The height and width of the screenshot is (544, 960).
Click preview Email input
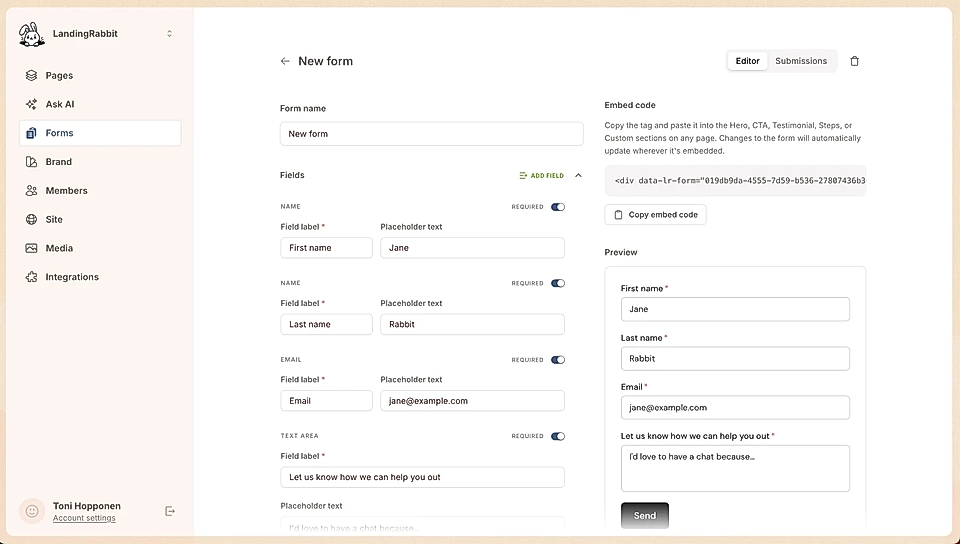pos(735,408)
